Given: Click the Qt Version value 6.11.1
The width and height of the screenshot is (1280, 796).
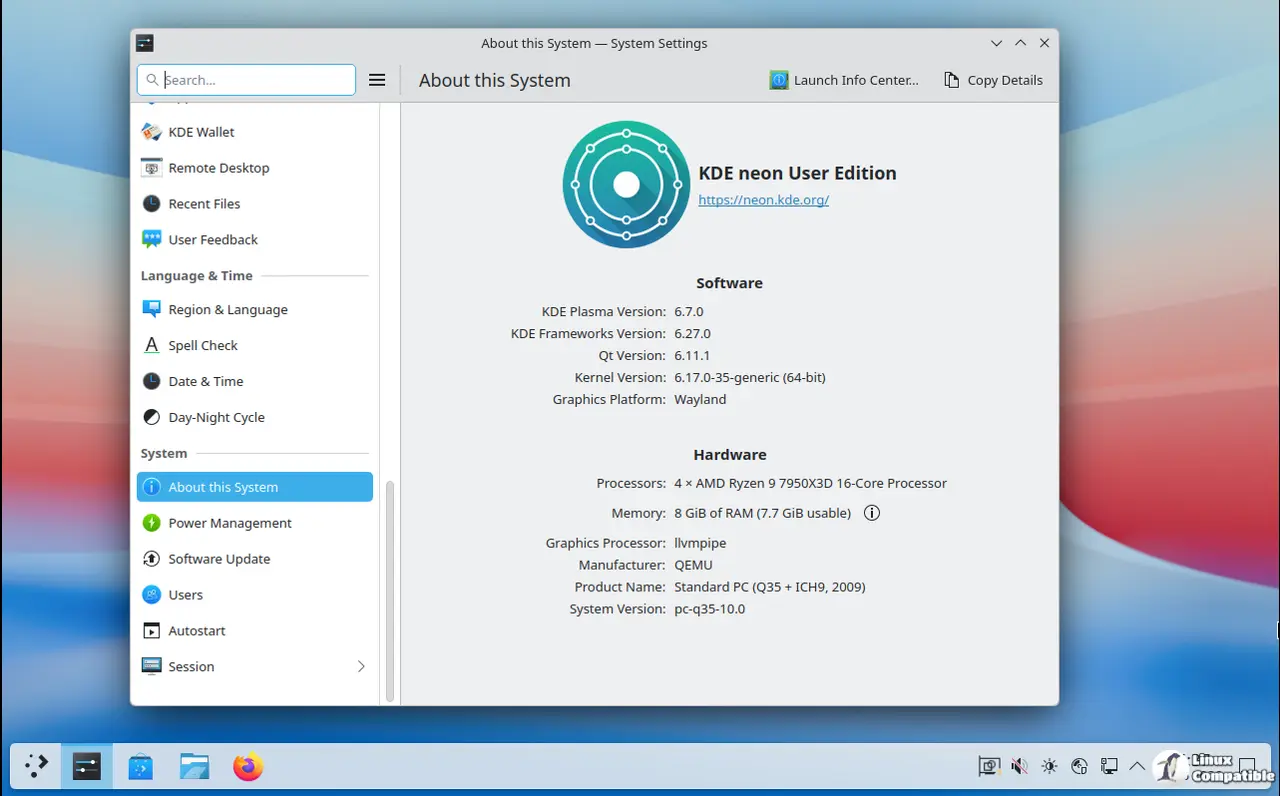Looking at the screenshot, I should point(690,356).
